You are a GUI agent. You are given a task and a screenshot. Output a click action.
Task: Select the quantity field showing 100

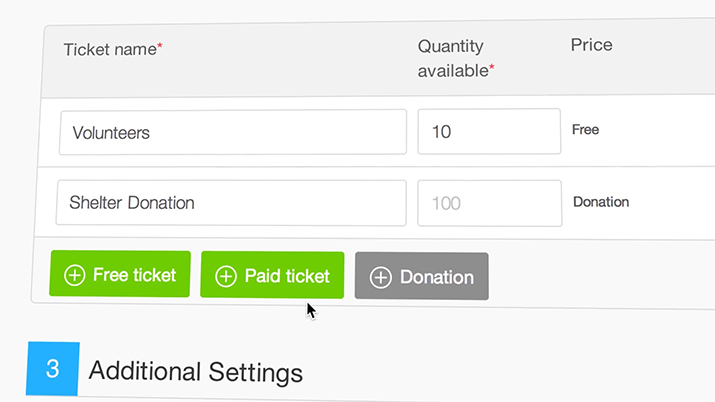[x=490, y=203]
